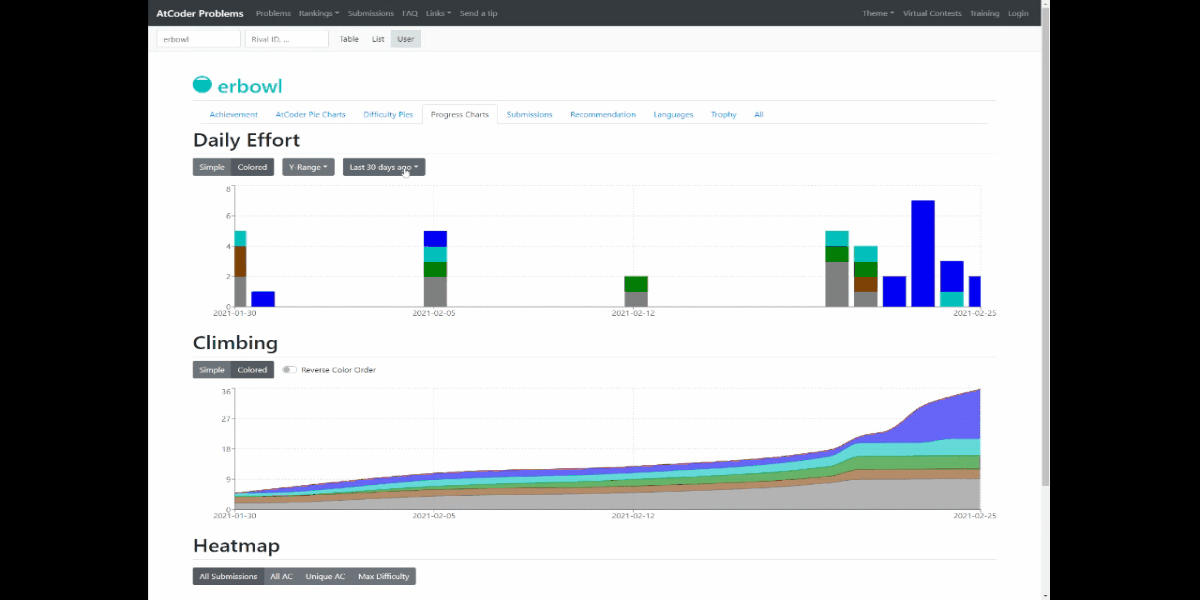Focus the user ID field containing erbowl

click(199, 39)
